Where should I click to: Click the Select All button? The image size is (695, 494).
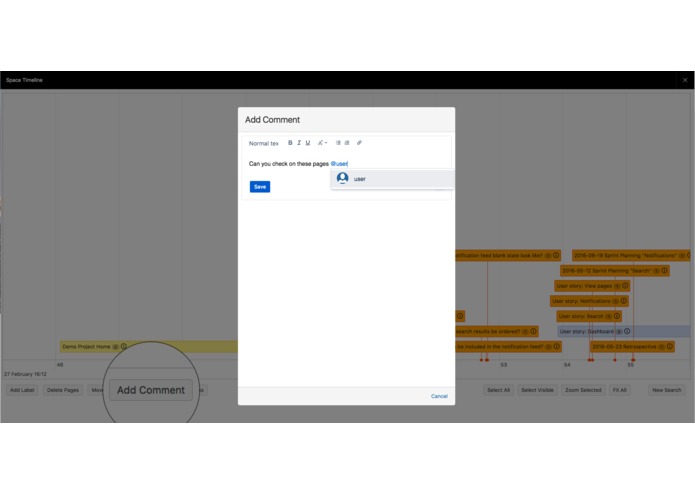[x=498, y=390]
